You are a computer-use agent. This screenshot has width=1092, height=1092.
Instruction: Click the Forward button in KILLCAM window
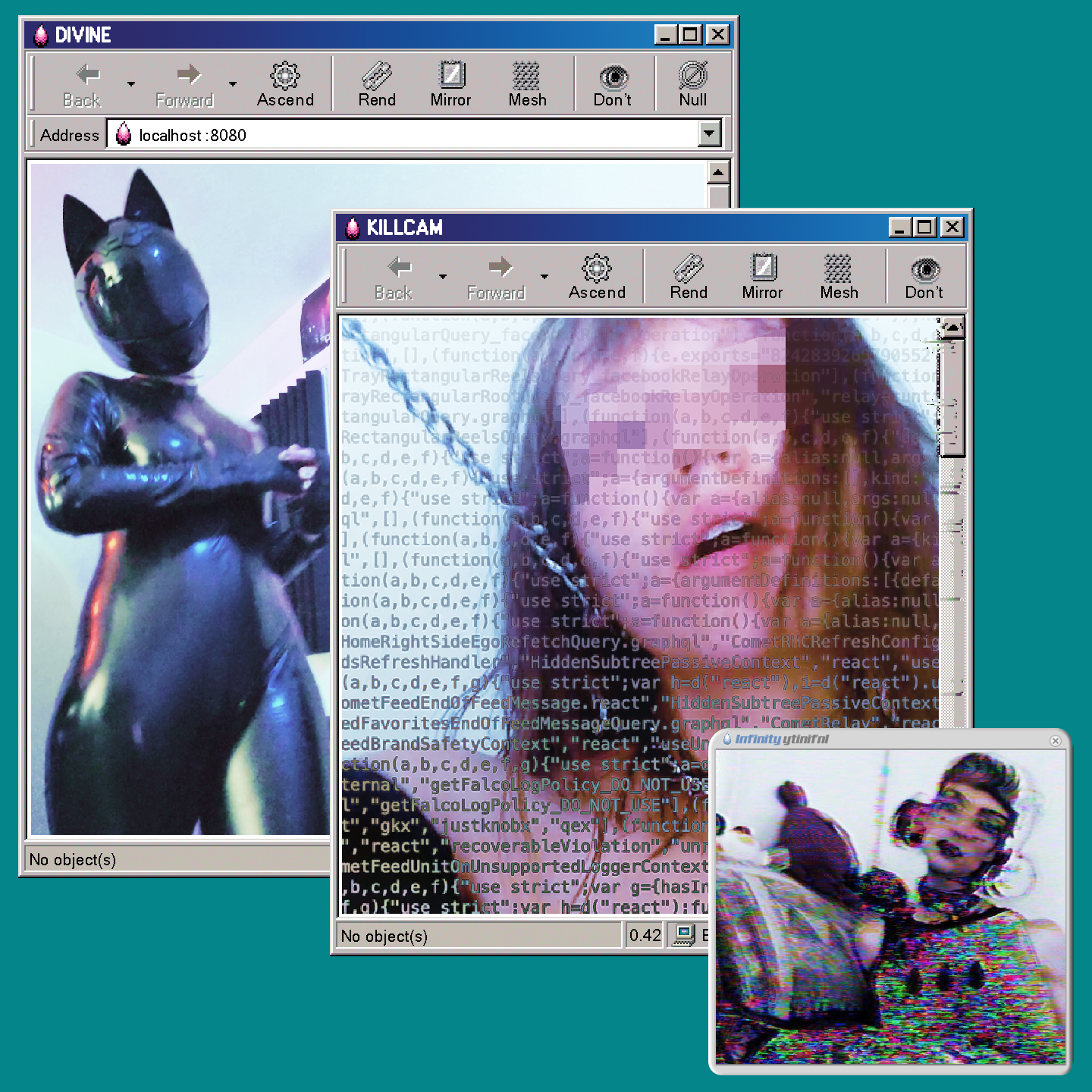click(x=497, y=277)
